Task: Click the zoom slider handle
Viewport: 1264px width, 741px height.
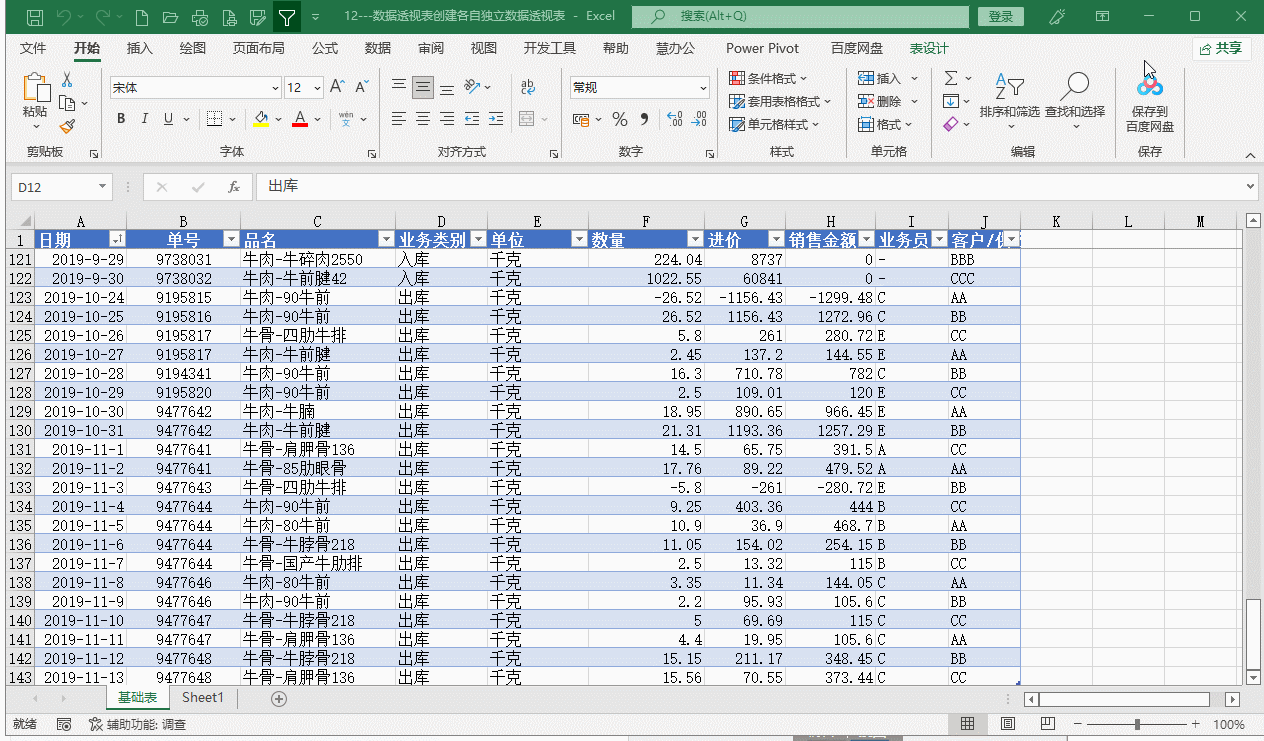Action: click(x=1137, y=724)
